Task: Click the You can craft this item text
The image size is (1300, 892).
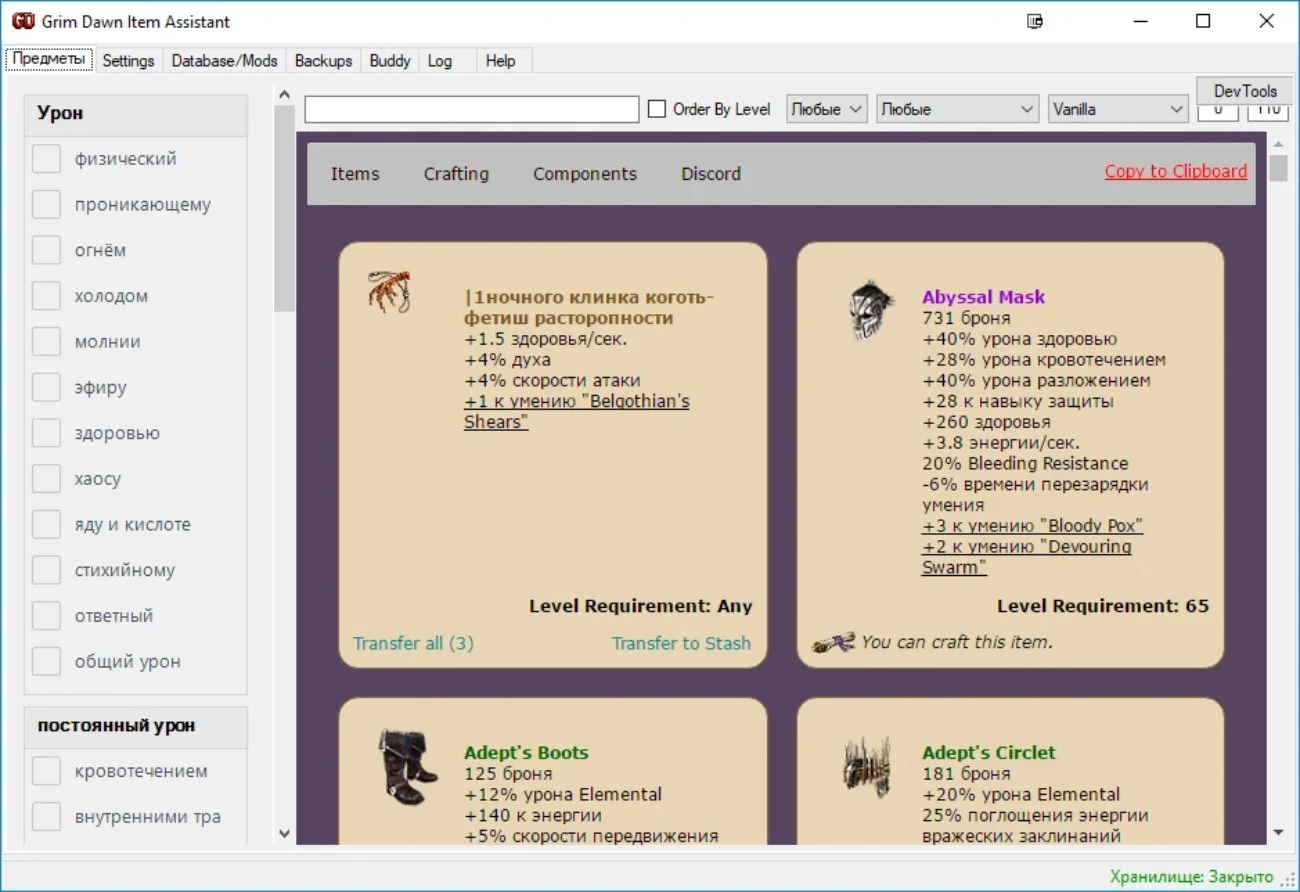Action: tap(957, 642)
